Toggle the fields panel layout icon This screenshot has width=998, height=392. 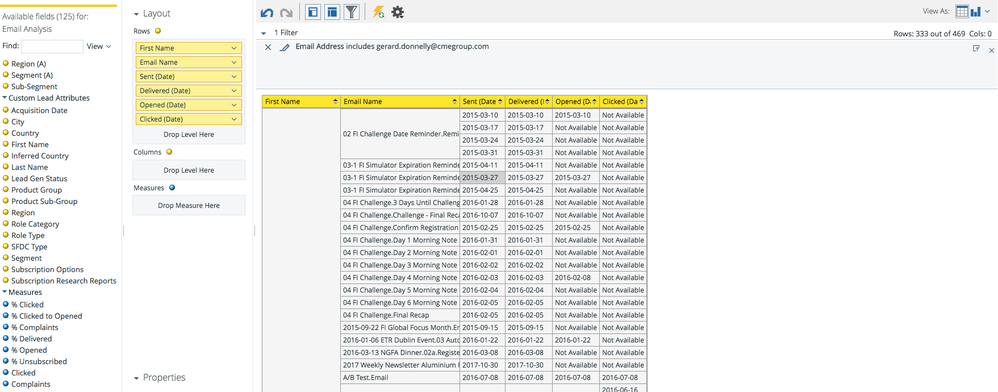(313, 11)
